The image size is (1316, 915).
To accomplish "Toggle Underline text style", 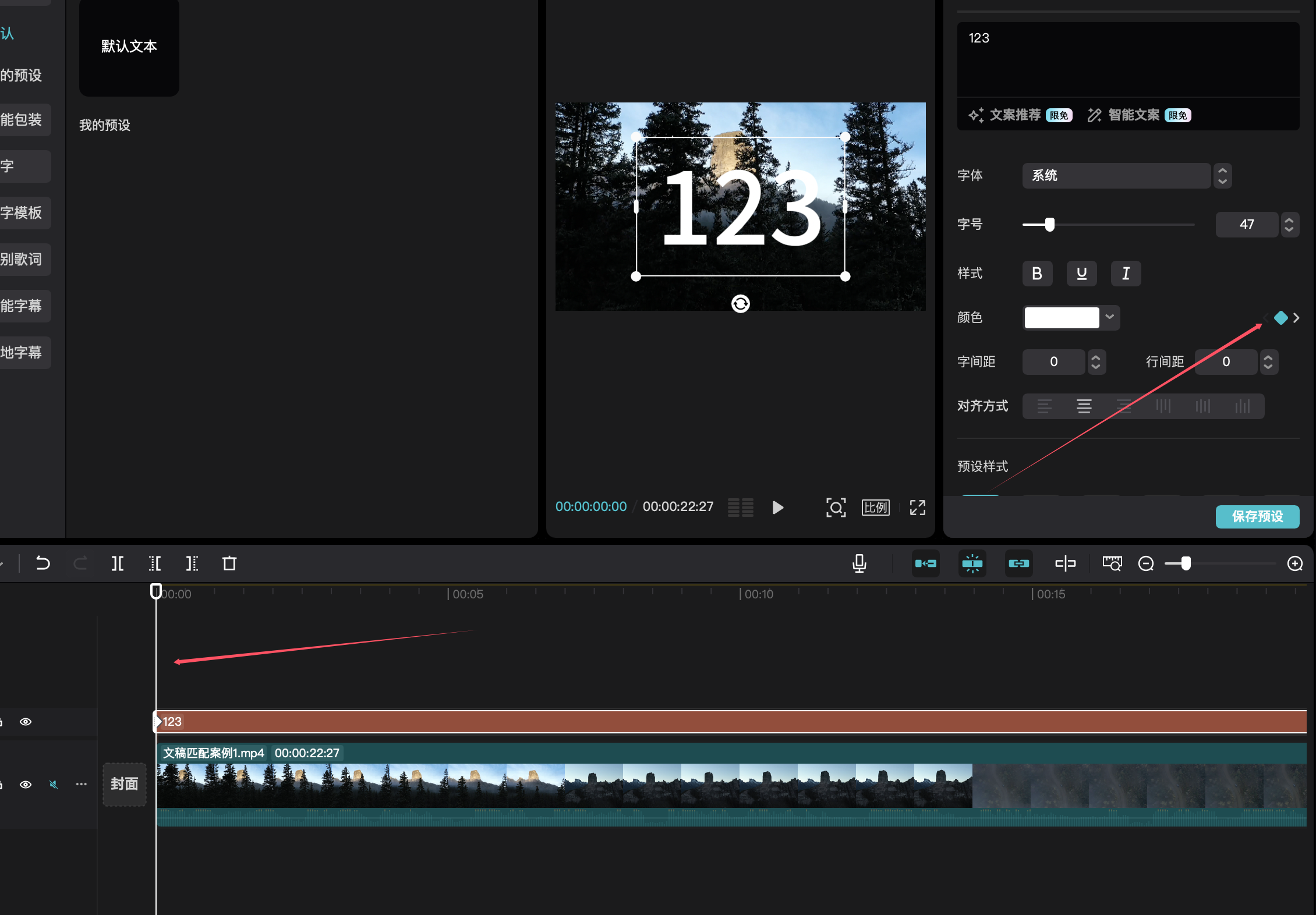I will (x=1082, y=274).
